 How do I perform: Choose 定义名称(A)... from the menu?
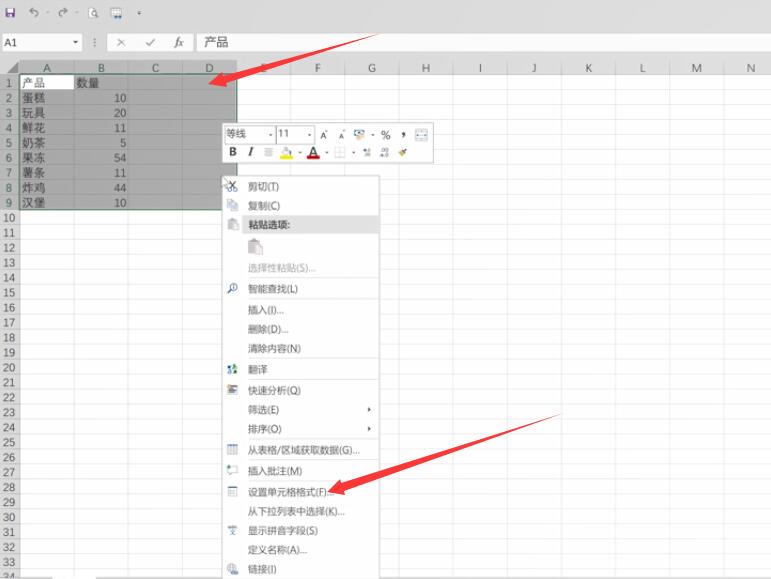[301, 550]
